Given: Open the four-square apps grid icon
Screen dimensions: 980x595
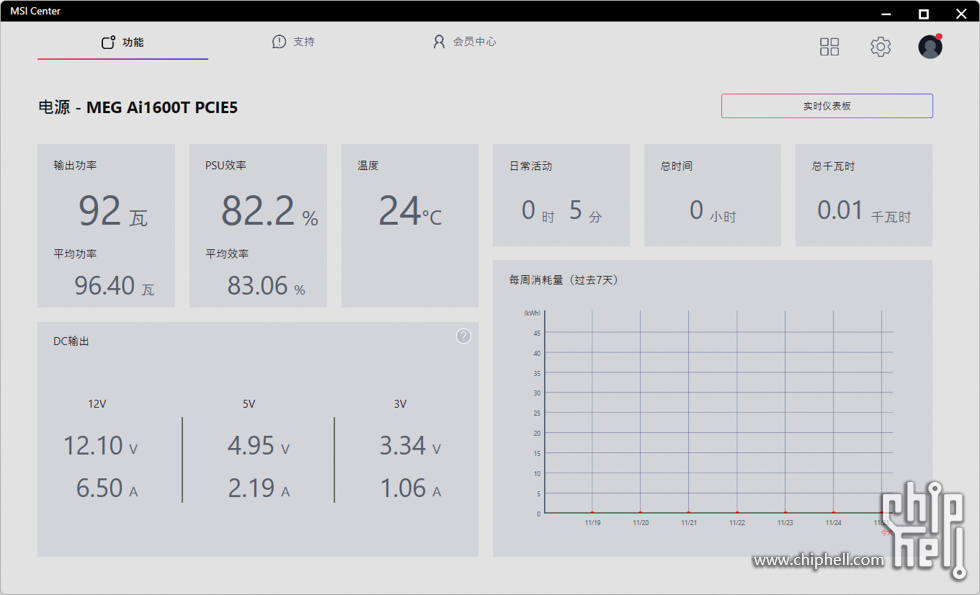Looking at the screenshot, I should coord(829,47).
